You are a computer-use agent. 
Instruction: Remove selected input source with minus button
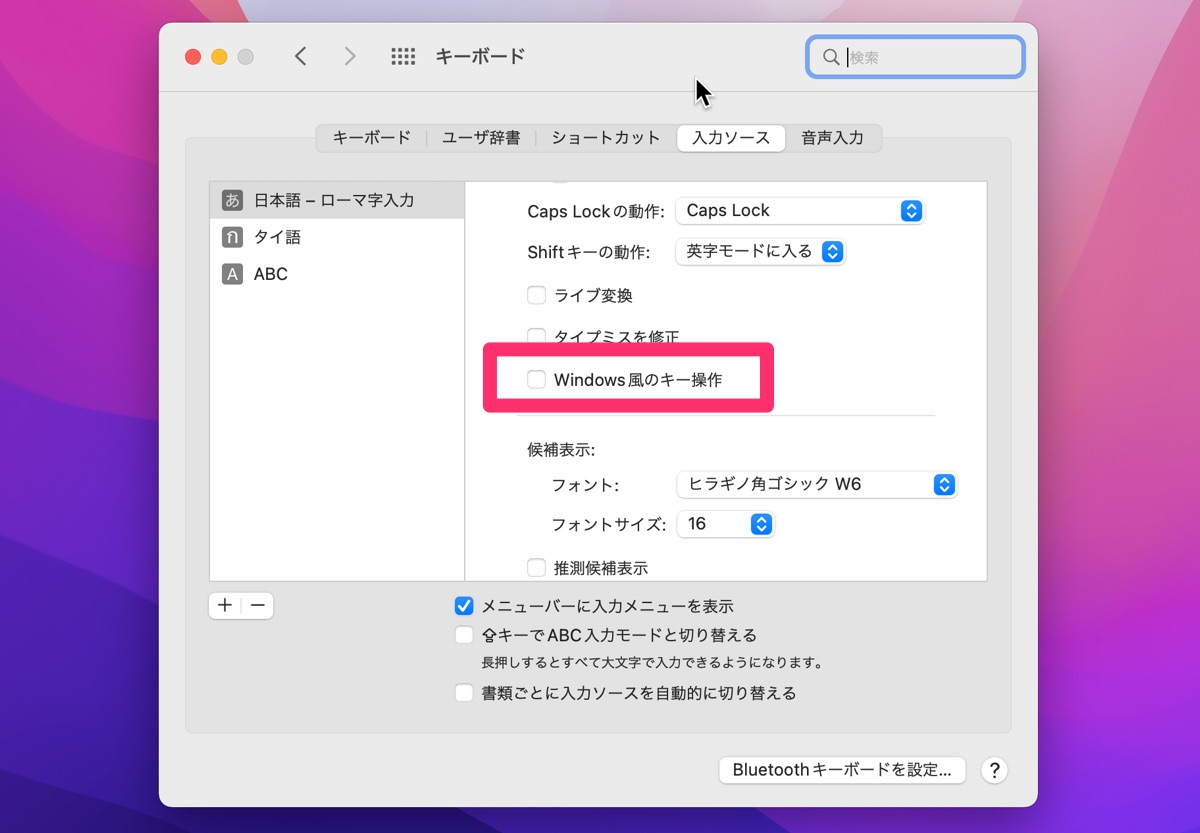[257, 605]
